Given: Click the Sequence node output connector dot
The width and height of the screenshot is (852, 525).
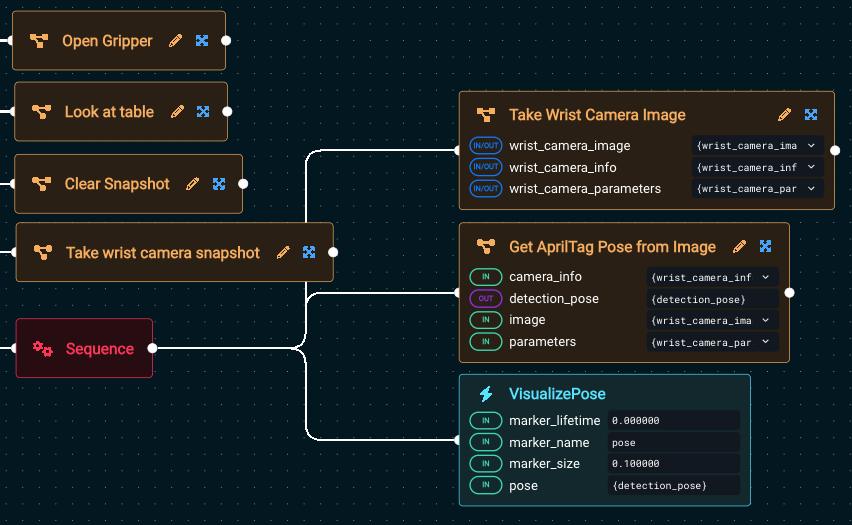Looking at the screenshot, I should (x=152, y=348).
